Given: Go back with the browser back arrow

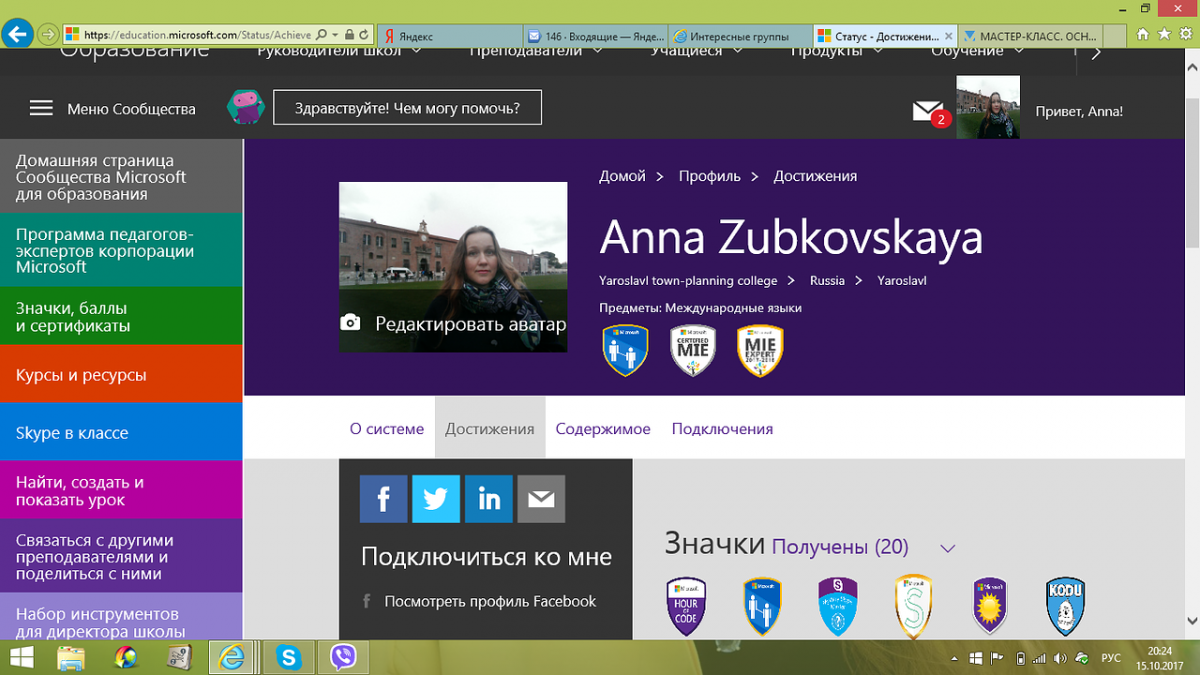Looking at the screenshot, I should (x=16, y=35).
